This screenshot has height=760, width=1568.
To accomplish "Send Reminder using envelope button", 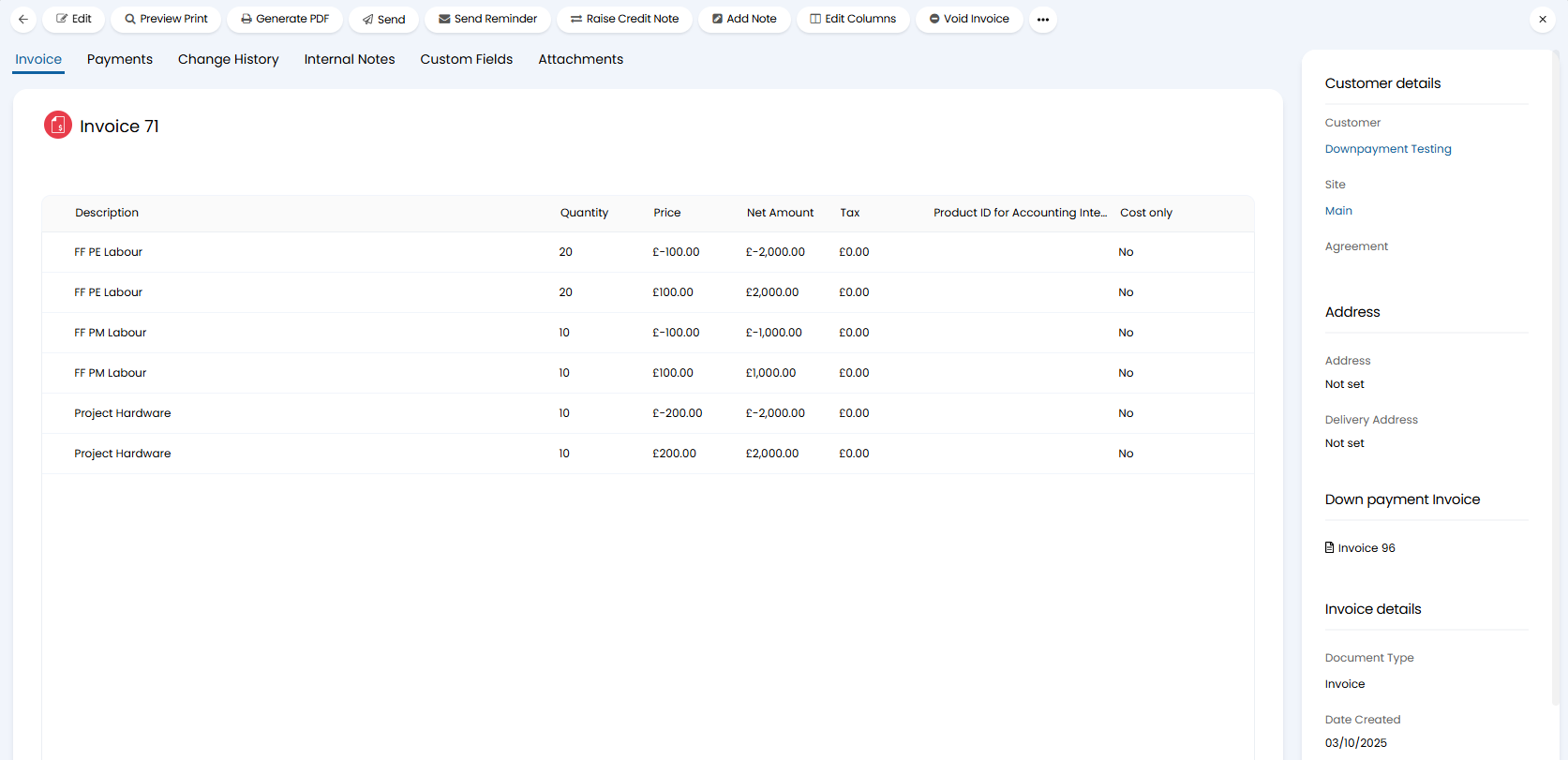I will 487,19.
